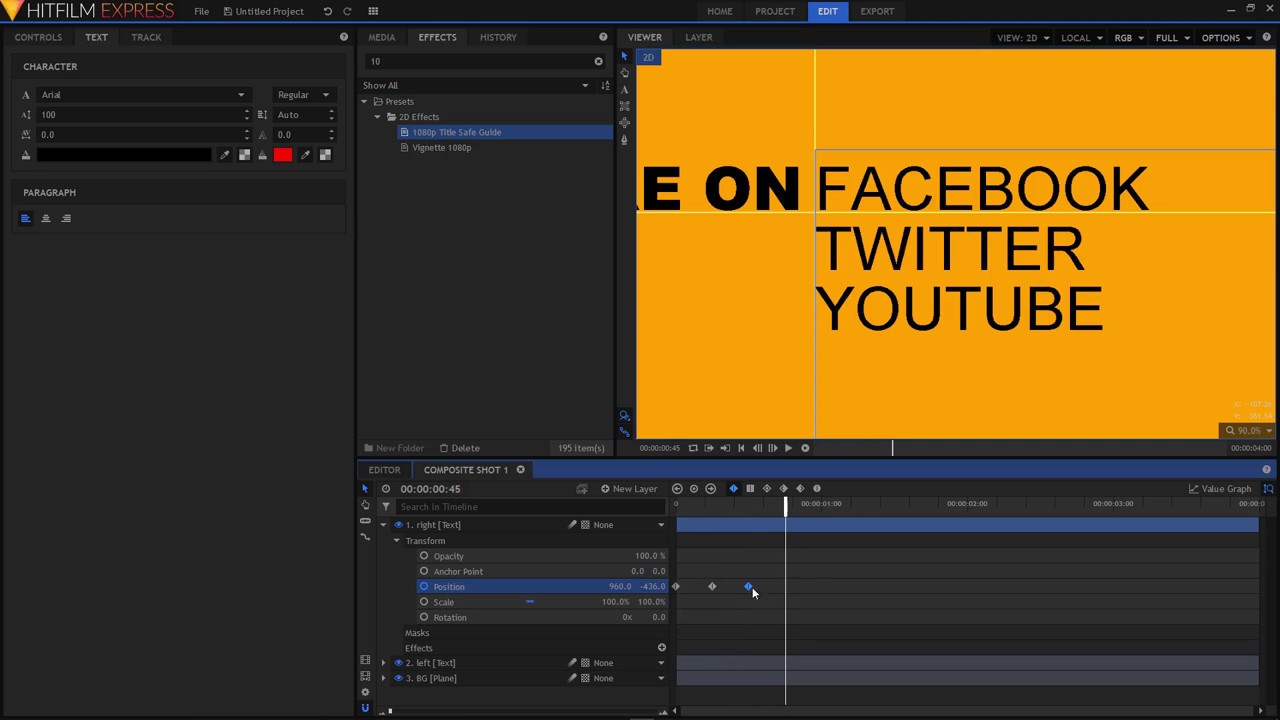Select the viewer arrow selection tool
1280x720 pixels.
coord(625,56)
